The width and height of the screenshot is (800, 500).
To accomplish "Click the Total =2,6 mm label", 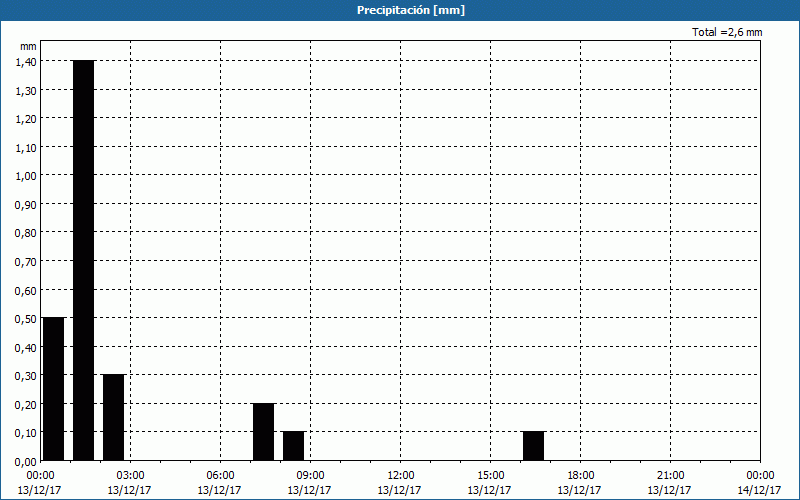I will [727, 32].
